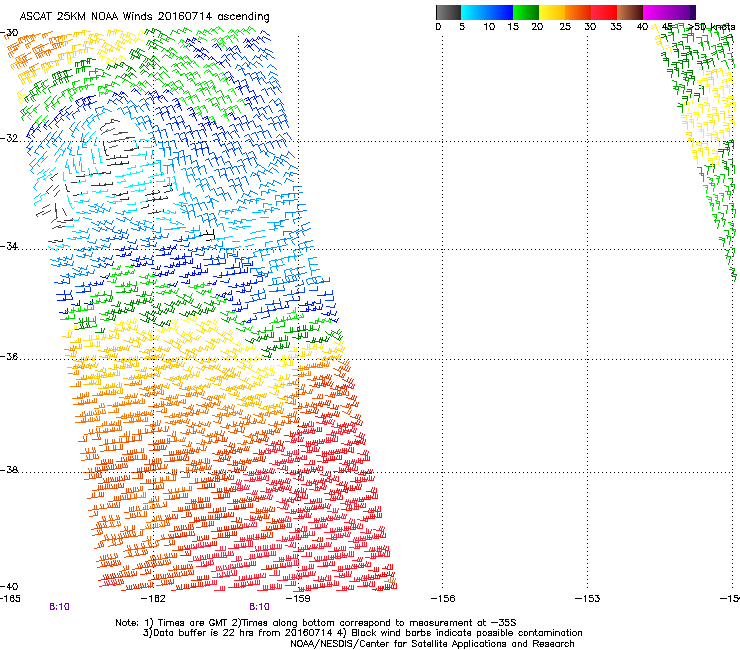Click the brown 35-40 knots legend color
Viewport: 740px width, 650px height.
click(x=630, y=12)
